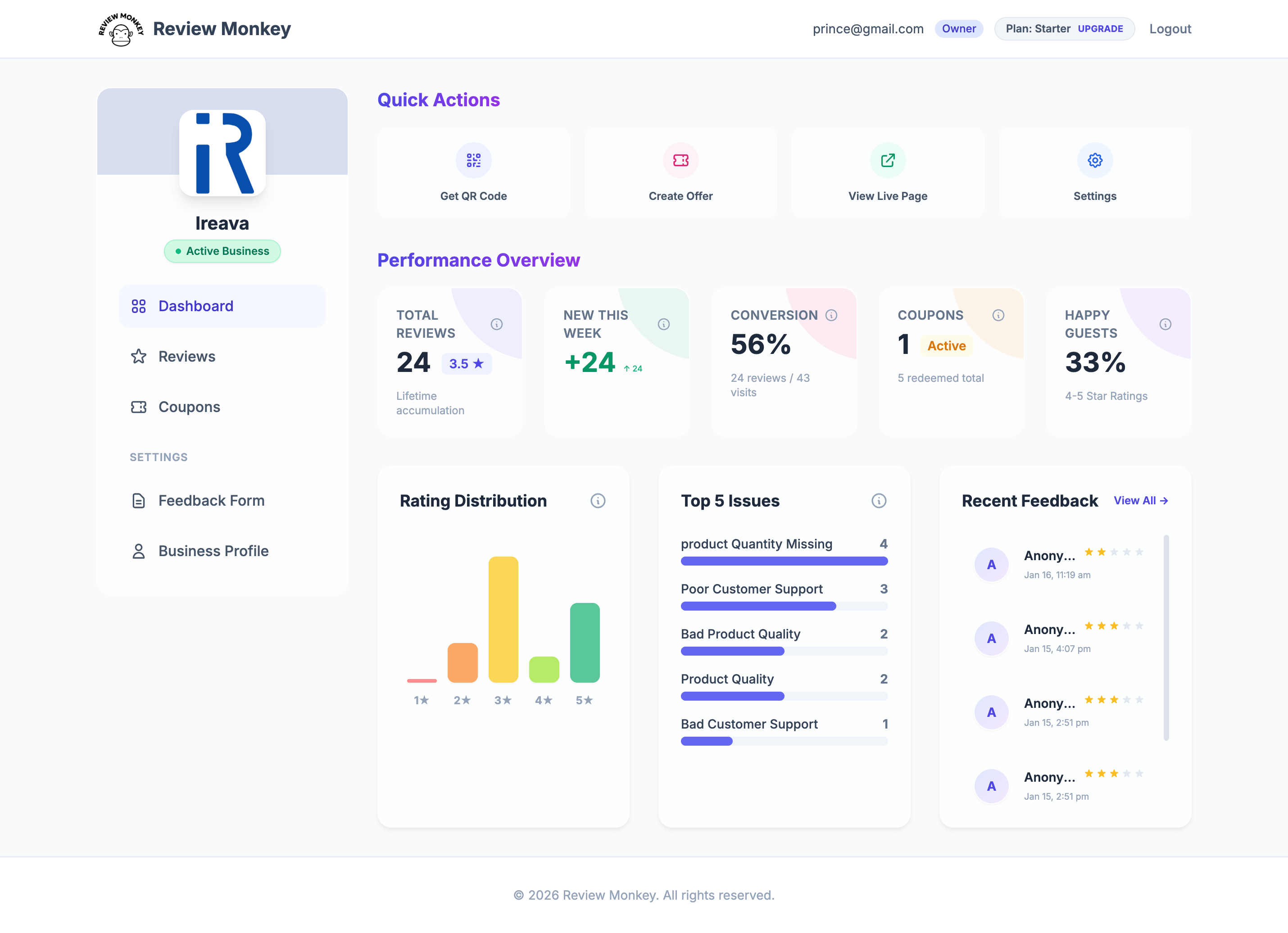The image size is (1288, 933).
Task: Click the Coupons ticket icon in sidebar
Action: 138,407
